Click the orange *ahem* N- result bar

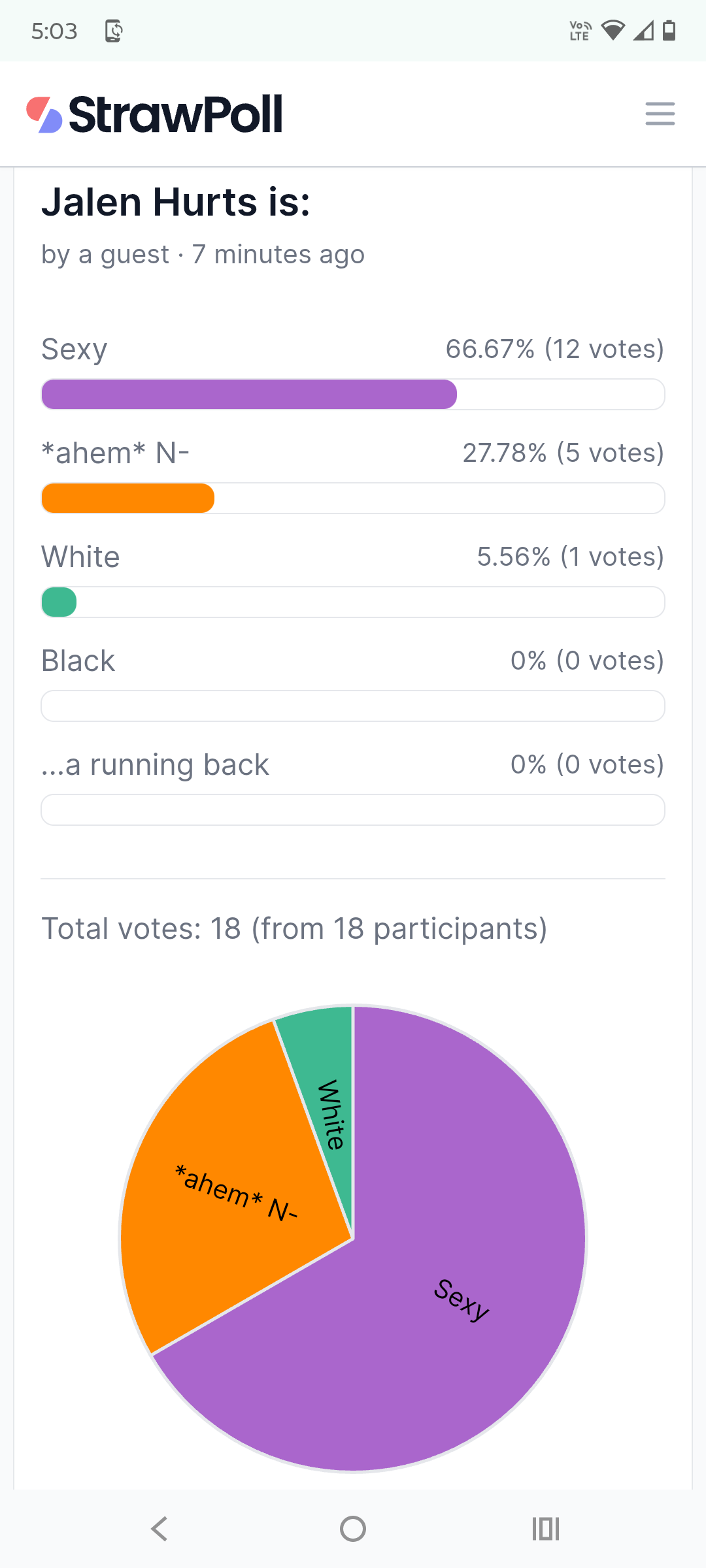pos(353,498)
